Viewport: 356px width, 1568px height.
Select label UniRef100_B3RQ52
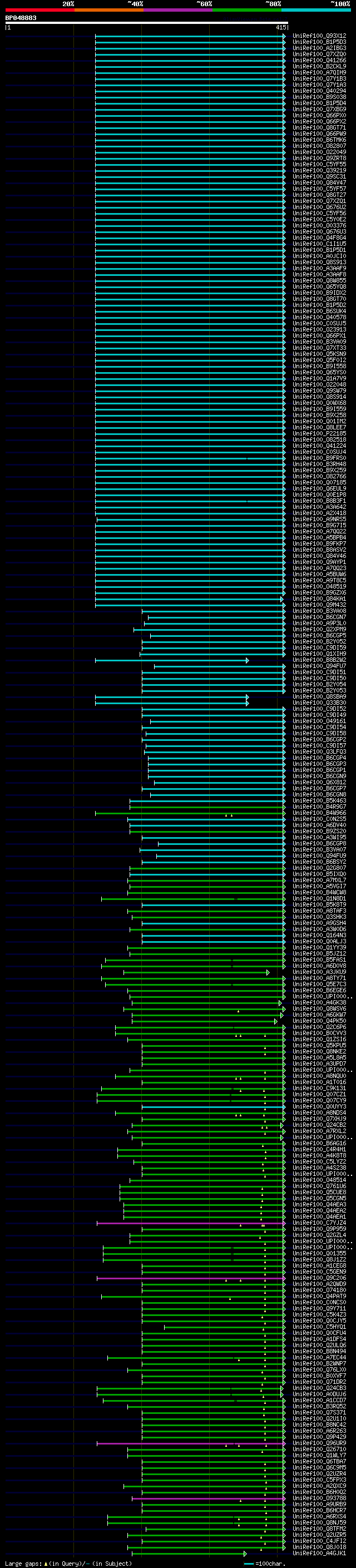tap(319, 1407)
